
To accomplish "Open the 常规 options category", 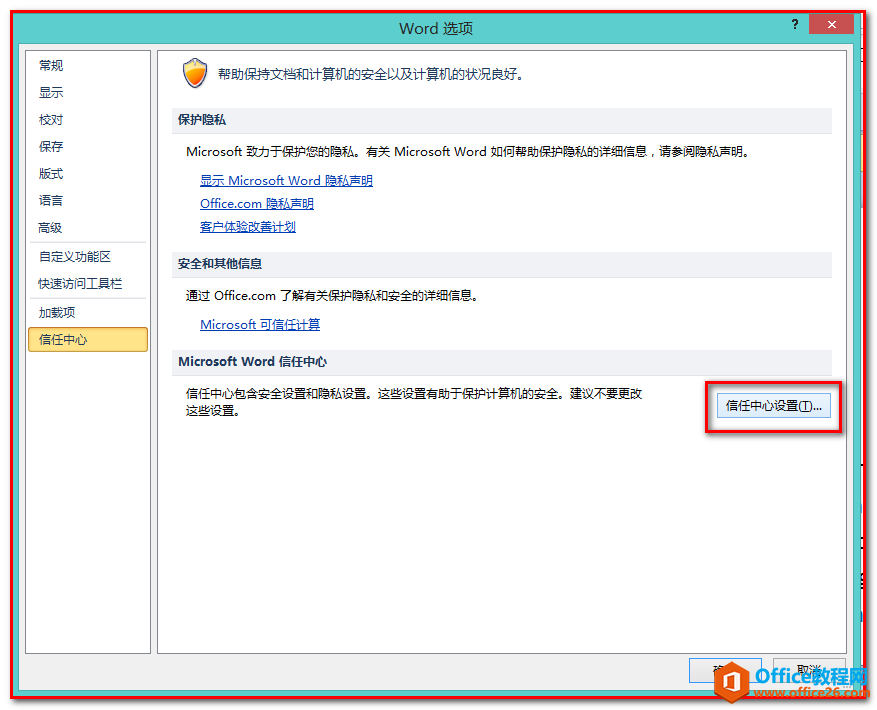I will pos(51,65).
